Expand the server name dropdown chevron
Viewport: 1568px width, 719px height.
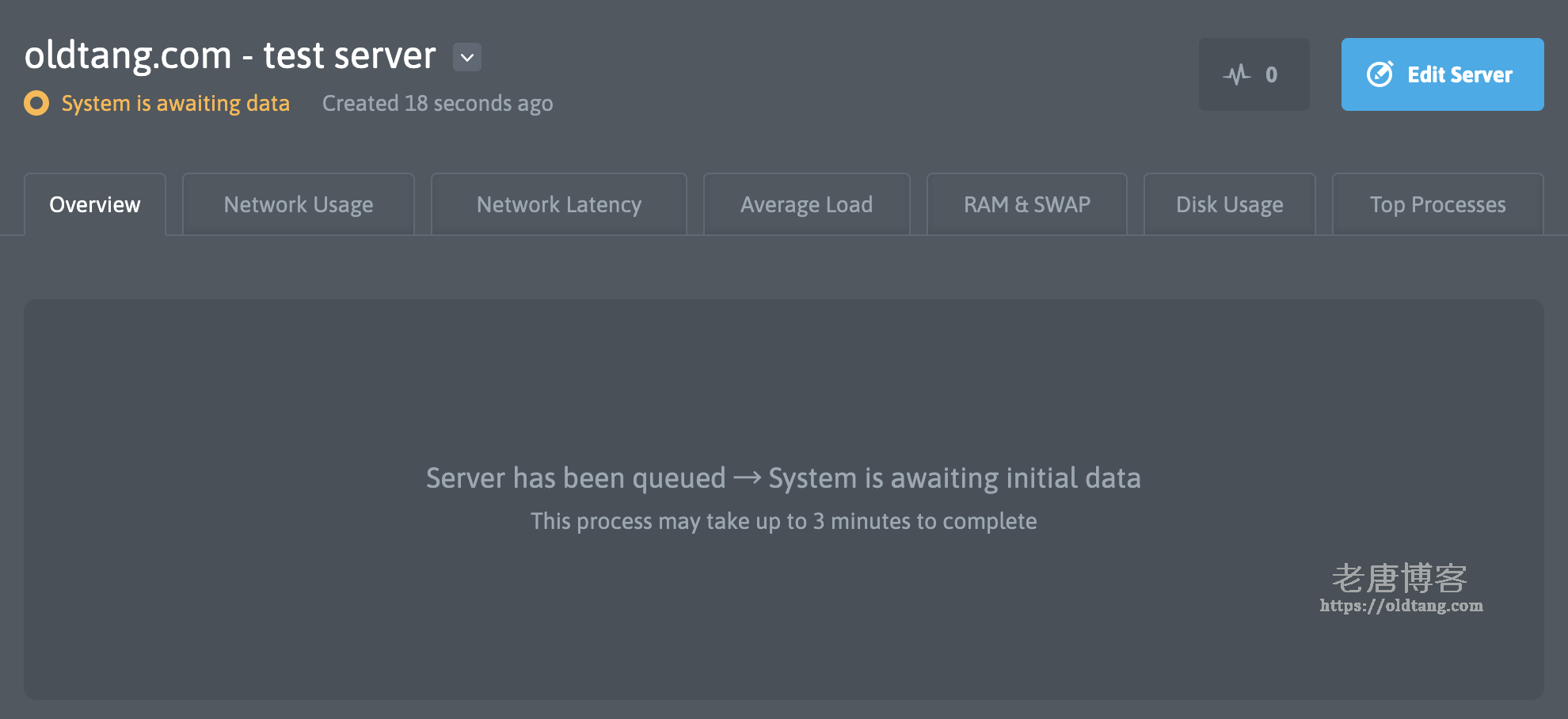click(467, 57)
